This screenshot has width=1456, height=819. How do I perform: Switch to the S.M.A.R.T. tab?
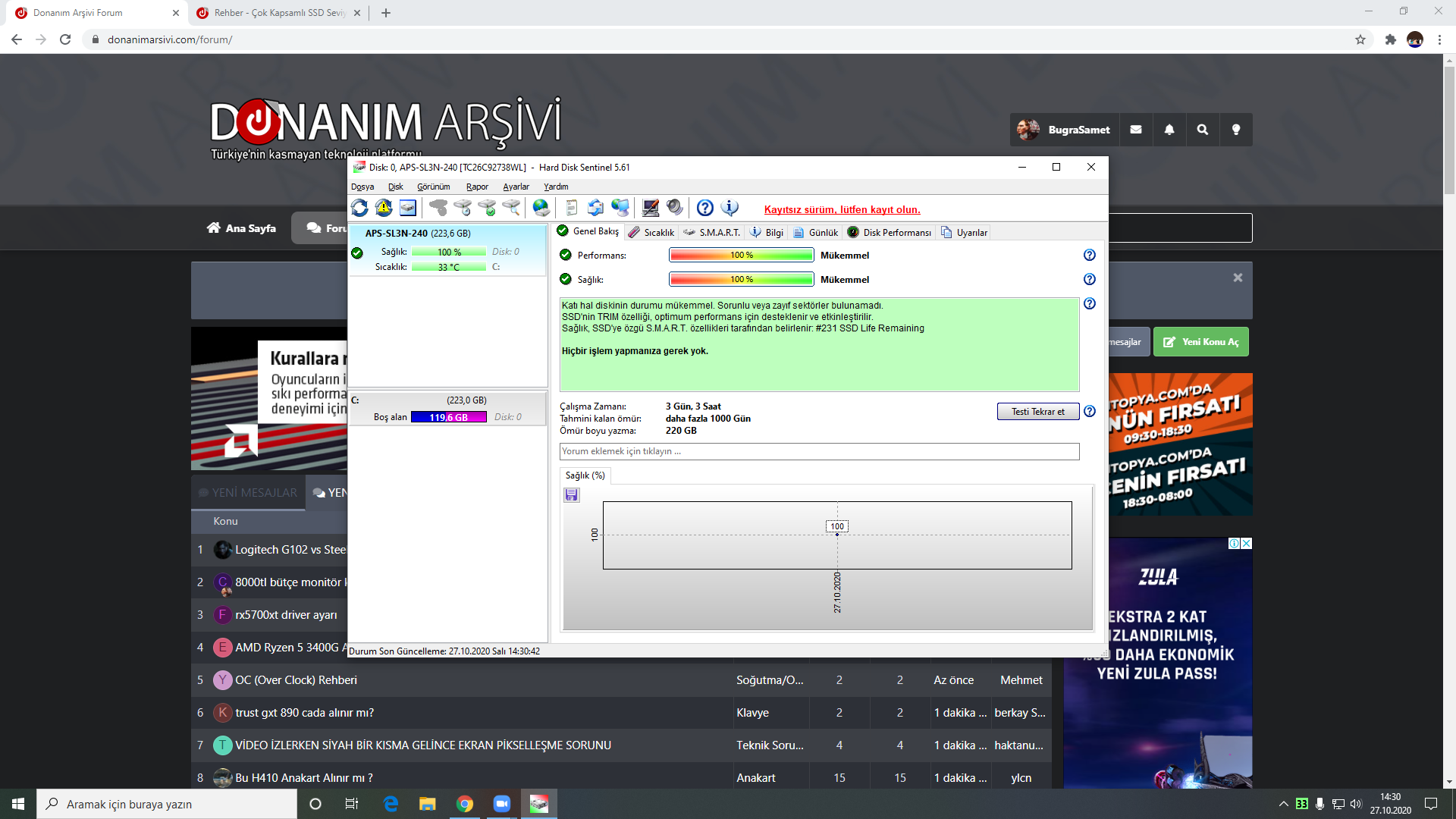711,233
